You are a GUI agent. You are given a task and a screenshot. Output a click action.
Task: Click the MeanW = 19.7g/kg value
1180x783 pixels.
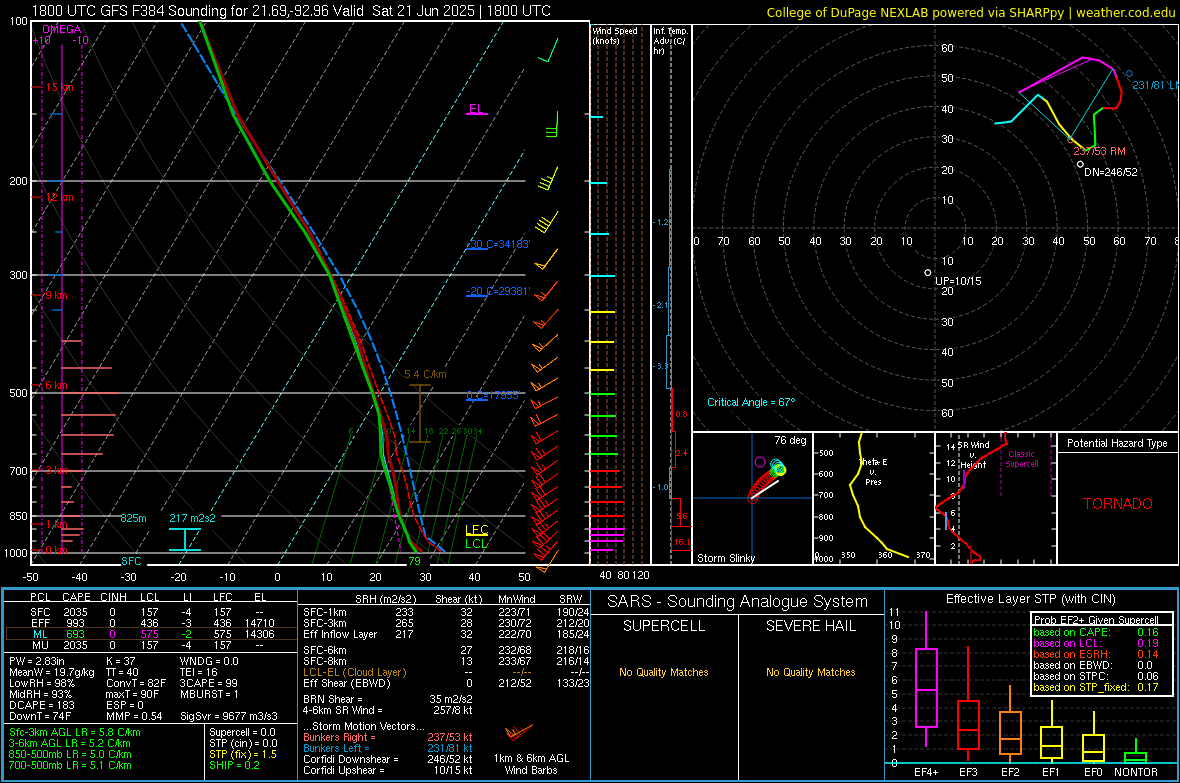coord(52,672)
